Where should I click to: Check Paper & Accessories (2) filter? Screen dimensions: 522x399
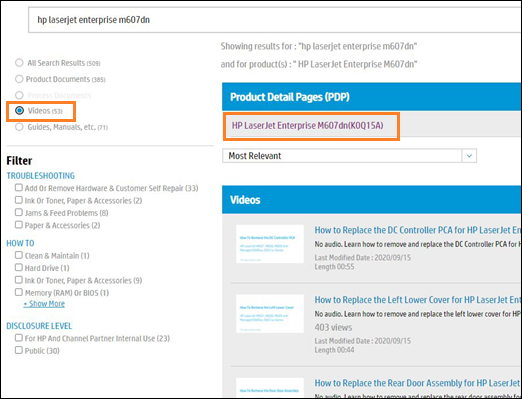pyautogui.click(x=19, y=225)
